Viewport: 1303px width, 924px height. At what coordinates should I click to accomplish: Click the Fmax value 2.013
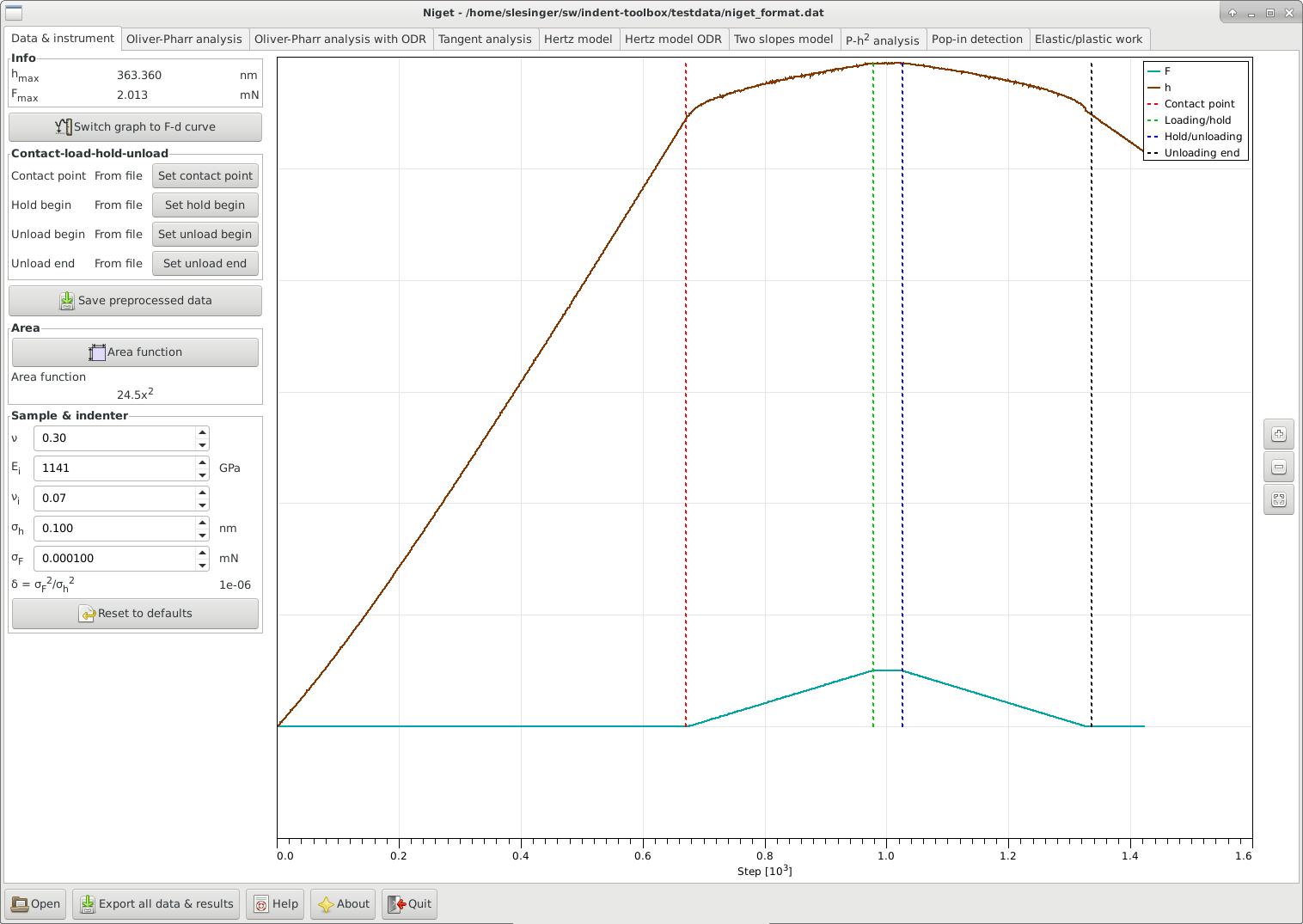tap(132, 95)
